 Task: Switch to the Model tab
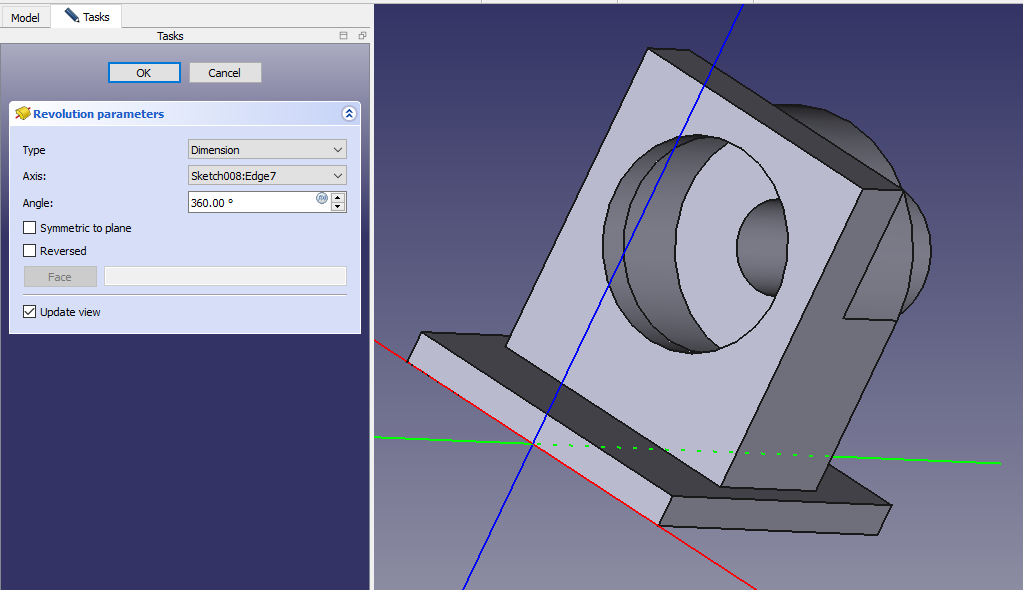pos(25,17)
